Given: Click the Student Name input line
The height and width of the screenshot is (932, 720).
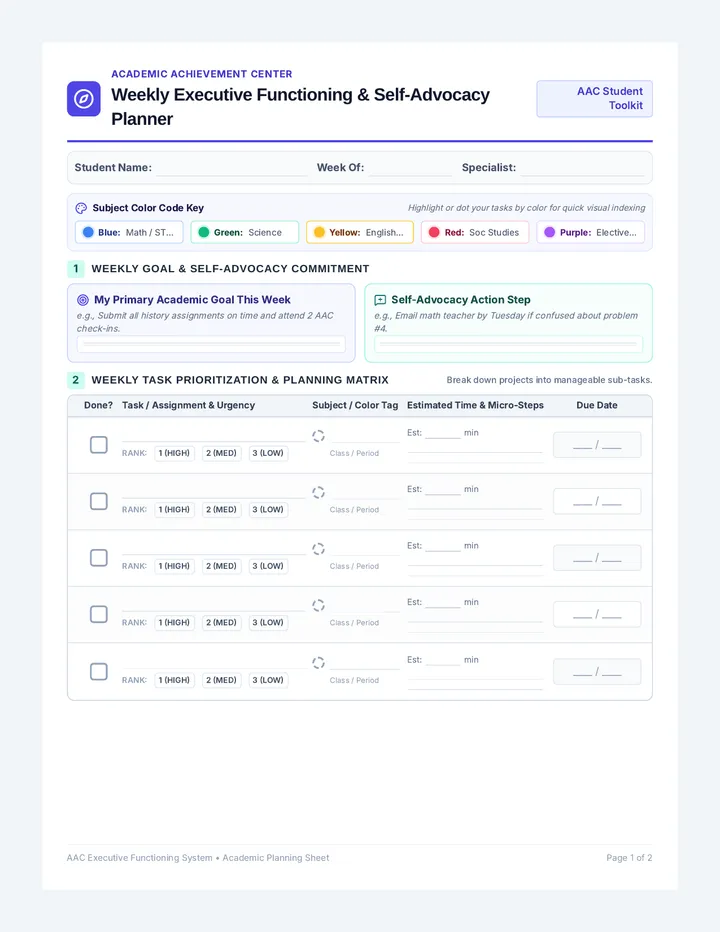Looking at the screenshot, I should [232, 169].
